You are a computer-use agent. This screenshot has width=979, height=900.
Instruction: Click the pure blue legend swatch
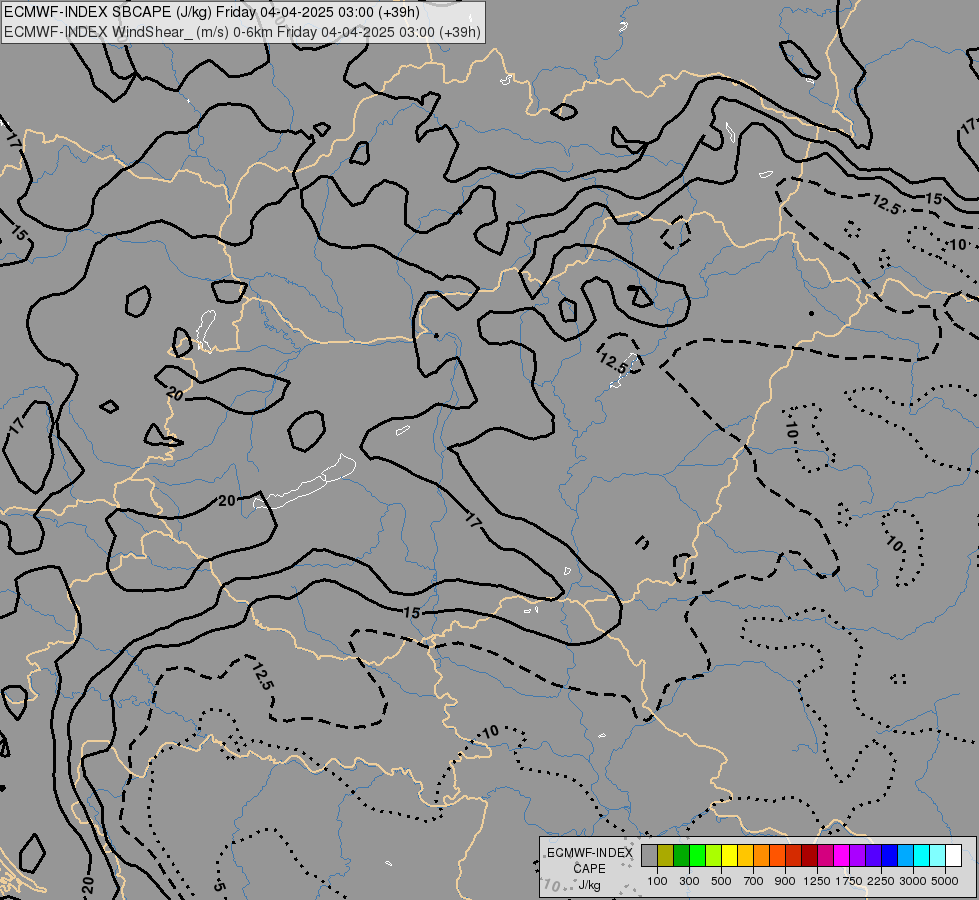click(x=889, y=856)
